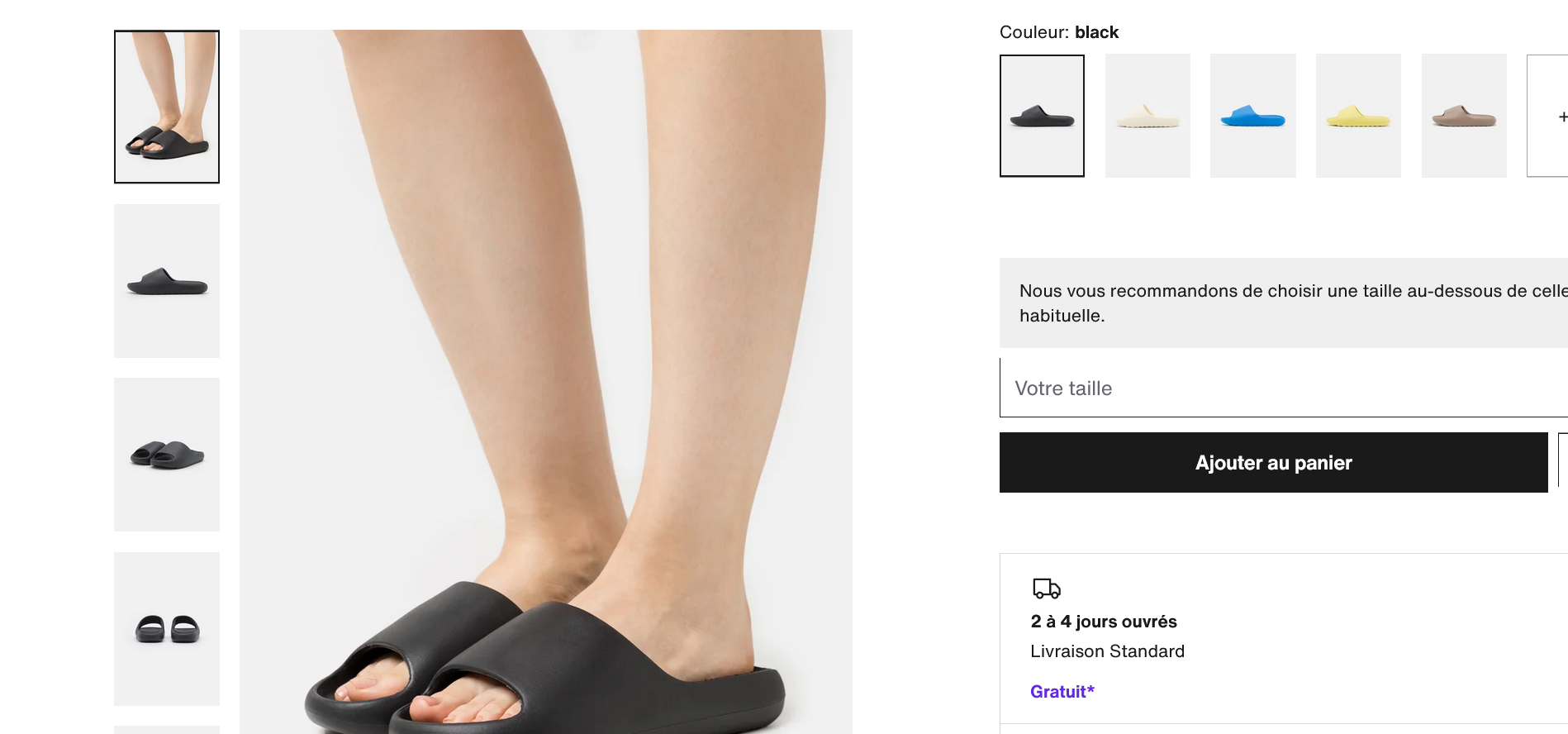
Task: Click the Ajouter au panier button
Action: (x=1273, y=463)
